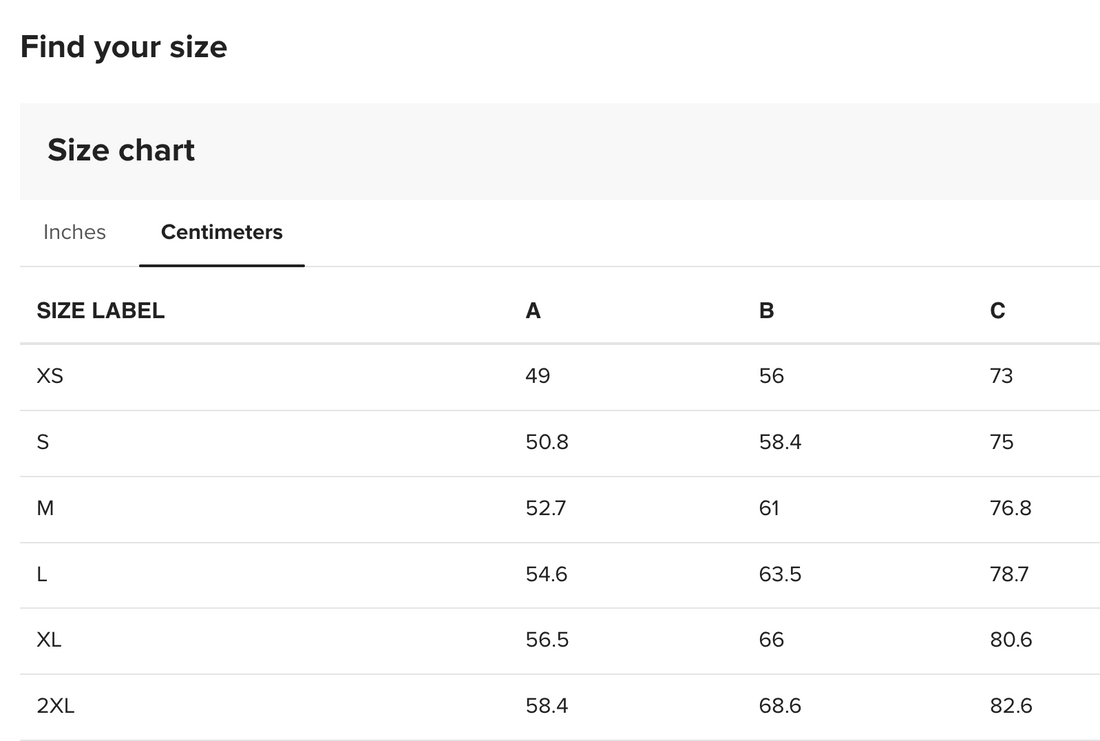1100x741 pixels.
Task: Click the XS measurement A value 49
Action: (537, 376)
